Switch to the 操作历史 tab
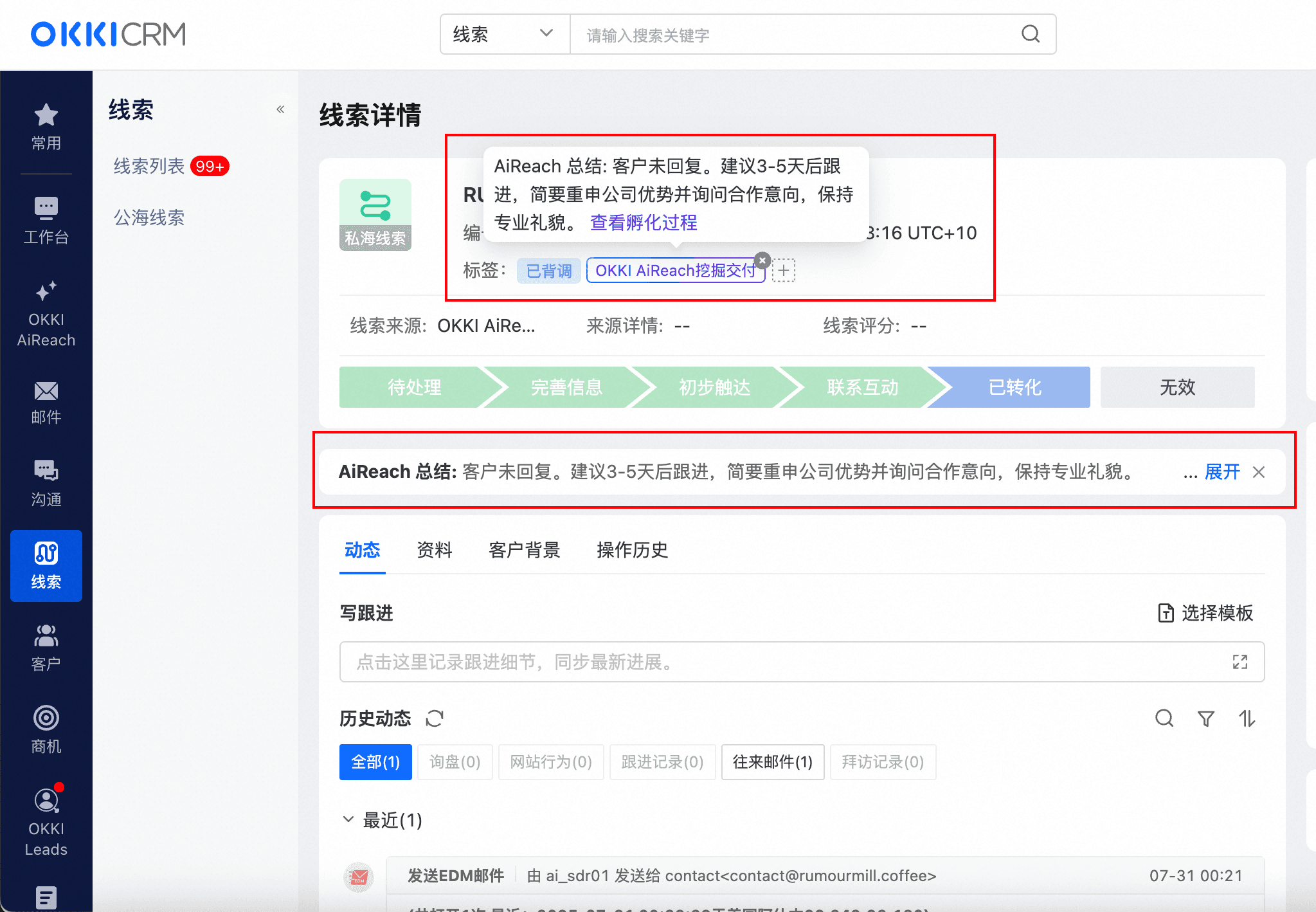The height and width of the screenshot is (912, 1316). click(x=632, y=550)
